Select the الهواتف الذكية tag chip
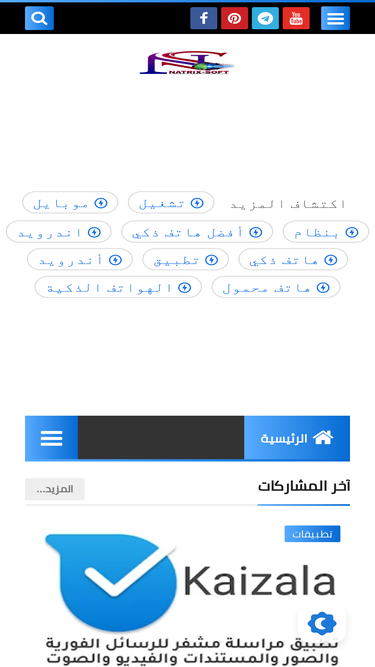375x667 pixels. (118, 287)
